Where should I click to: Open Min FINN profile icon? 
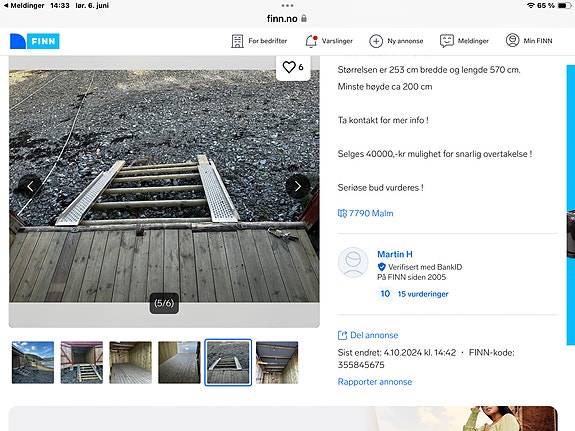[512, 40]
